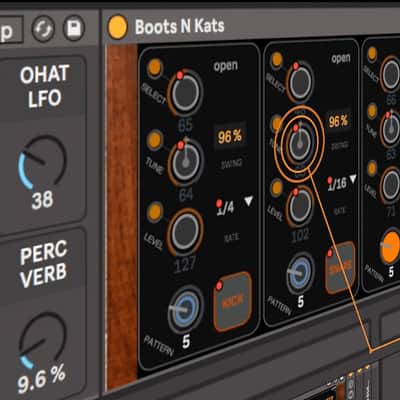Click the PERC VERB macro label
The image size is (400, 400).
click(x=43, y=263)
